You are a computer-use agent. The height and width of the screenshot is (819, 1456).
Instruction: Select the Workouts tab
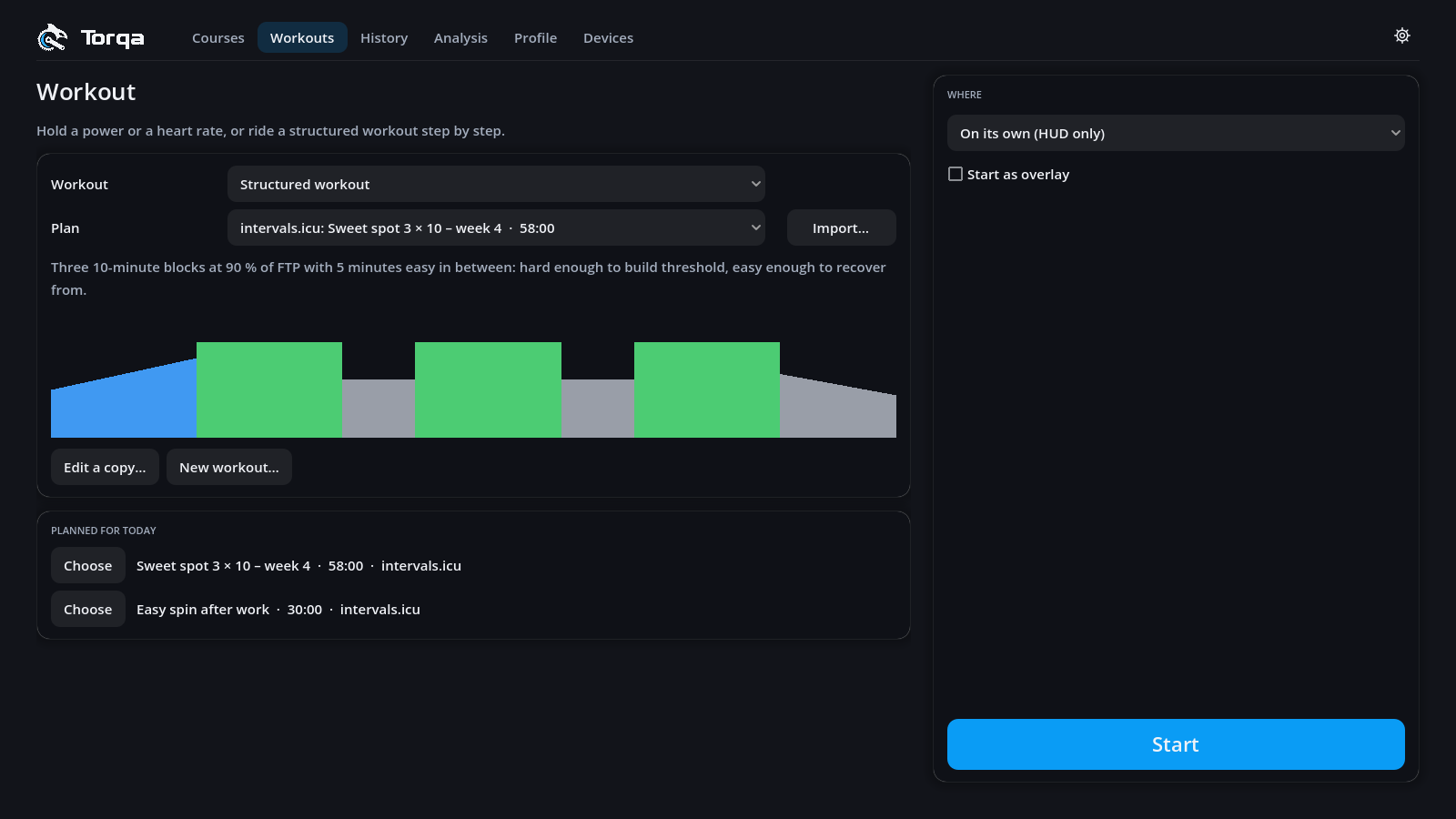click(302, 37)
